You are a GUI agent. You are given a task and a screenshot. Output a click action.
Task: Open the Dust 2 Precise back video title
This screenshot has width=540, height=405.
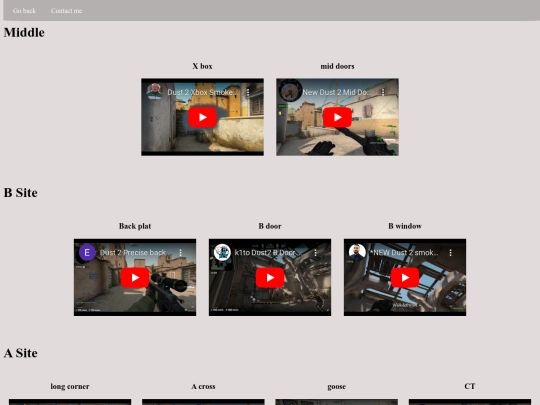point(133,252)
